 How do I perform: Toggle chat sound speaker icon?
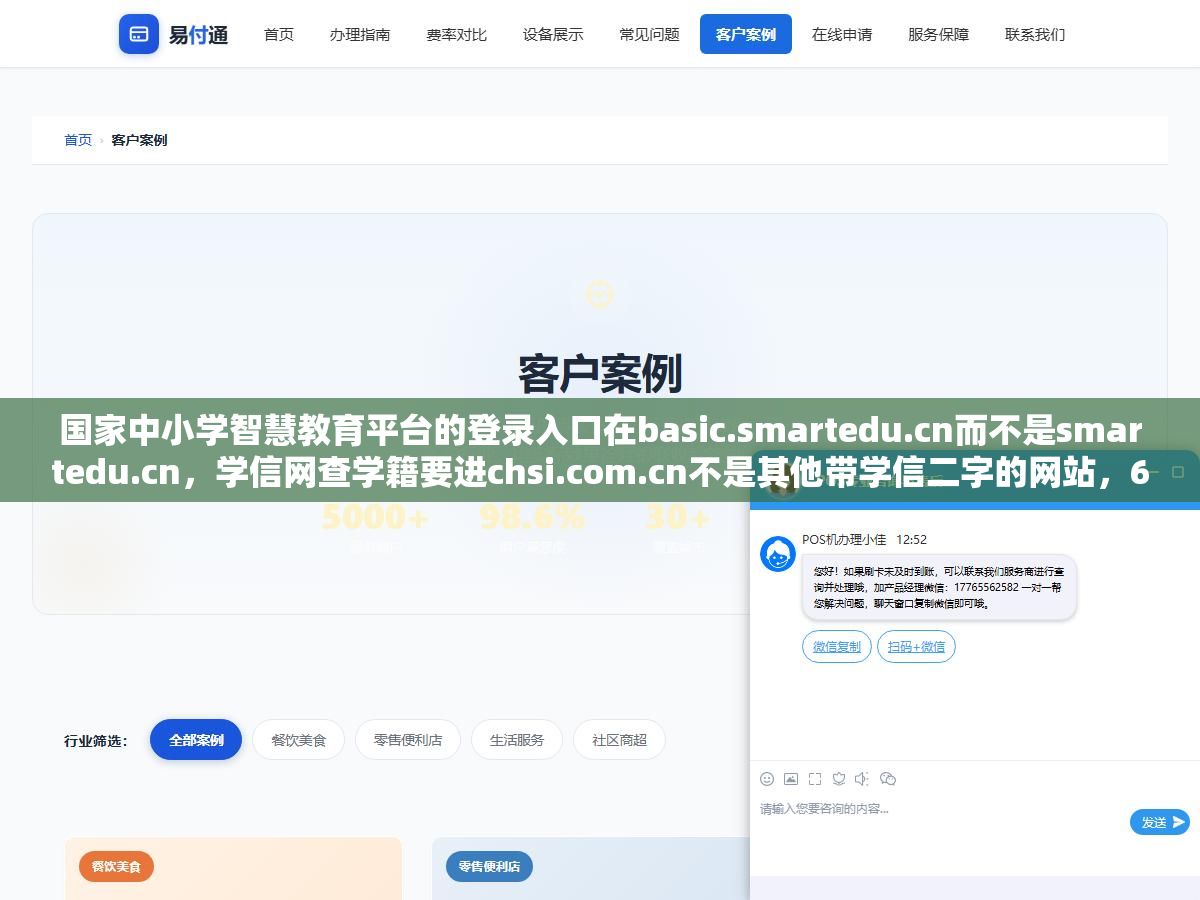tap(862, 779)
